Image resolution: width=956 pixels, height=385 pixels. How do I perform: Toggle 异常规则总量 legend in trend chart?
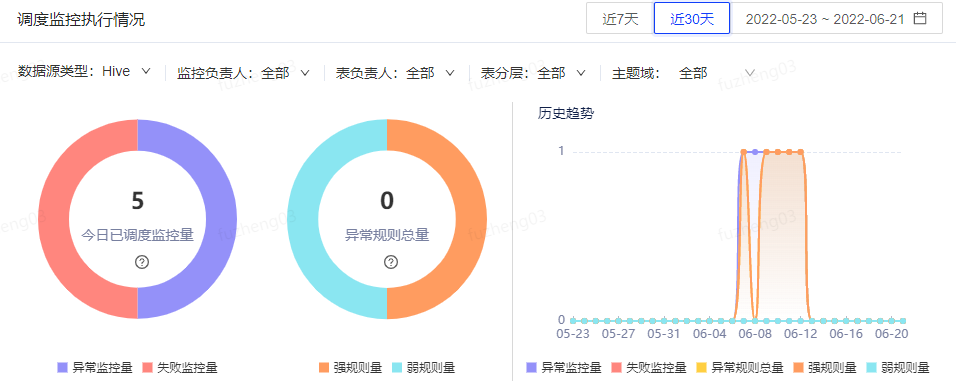pyautogui.click(x=739, y=368)
